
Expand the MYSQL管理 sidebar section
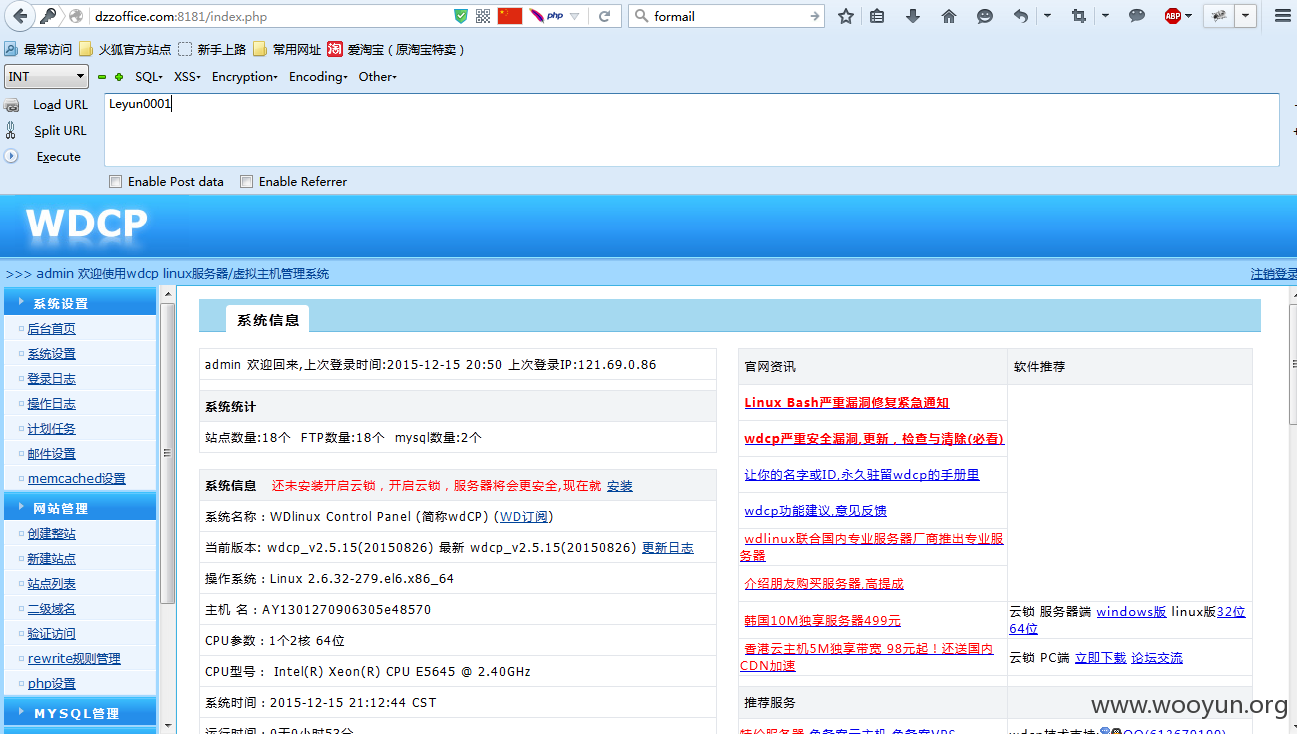[x=79, y=713]
